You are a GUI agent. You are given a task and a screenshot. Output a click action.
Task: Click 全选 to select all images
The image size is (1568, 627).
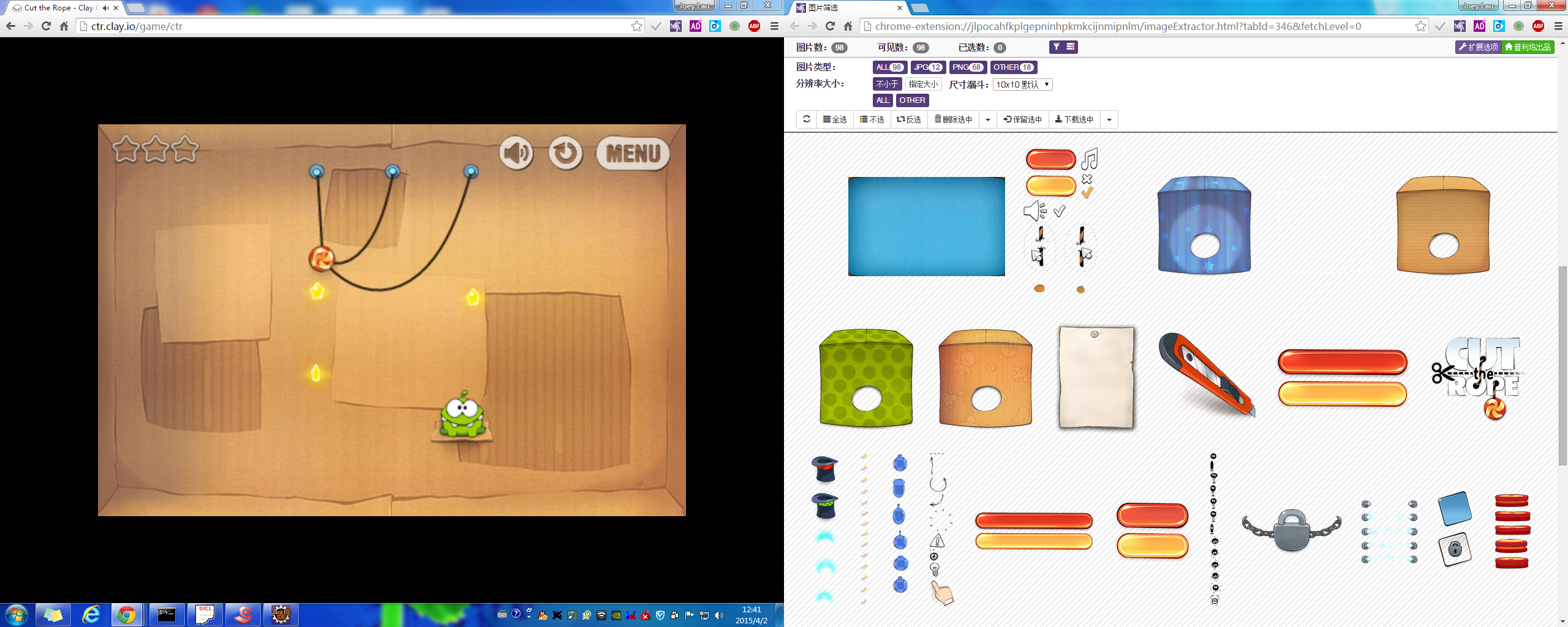pos(835,119)
